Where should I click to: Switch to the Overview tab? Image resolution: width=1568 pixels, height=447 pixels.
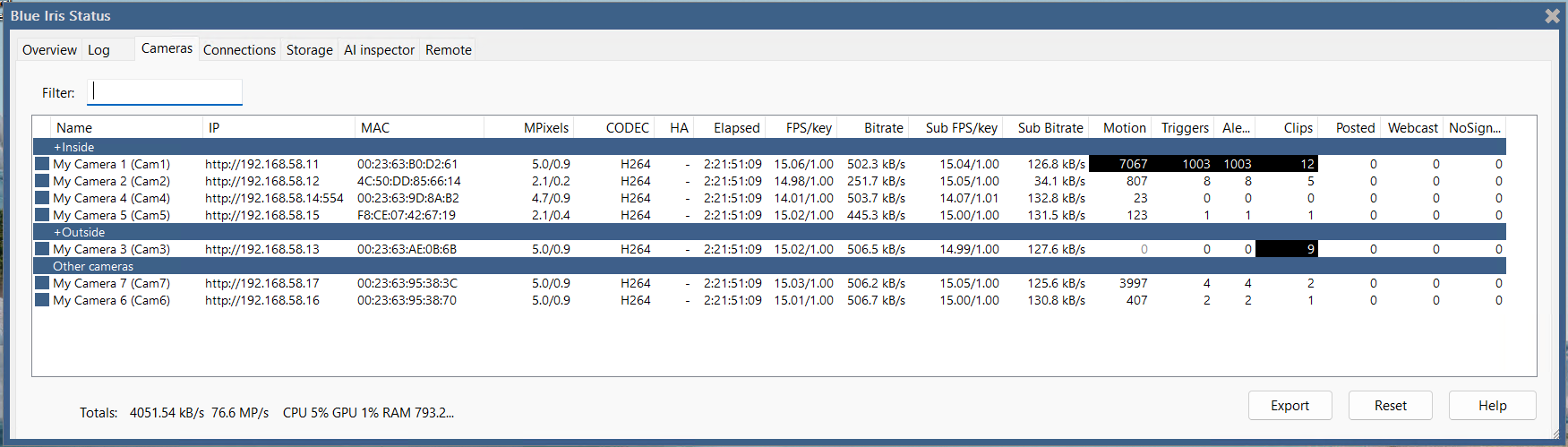[49, 50]
